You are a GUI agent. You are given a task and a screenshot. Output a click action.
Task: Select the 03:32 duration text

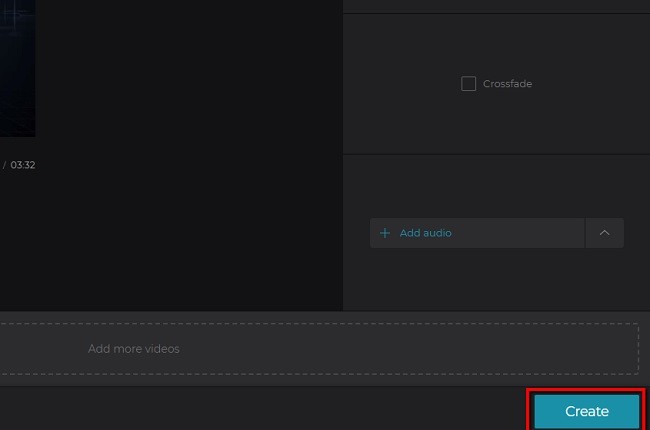point(23,165)
